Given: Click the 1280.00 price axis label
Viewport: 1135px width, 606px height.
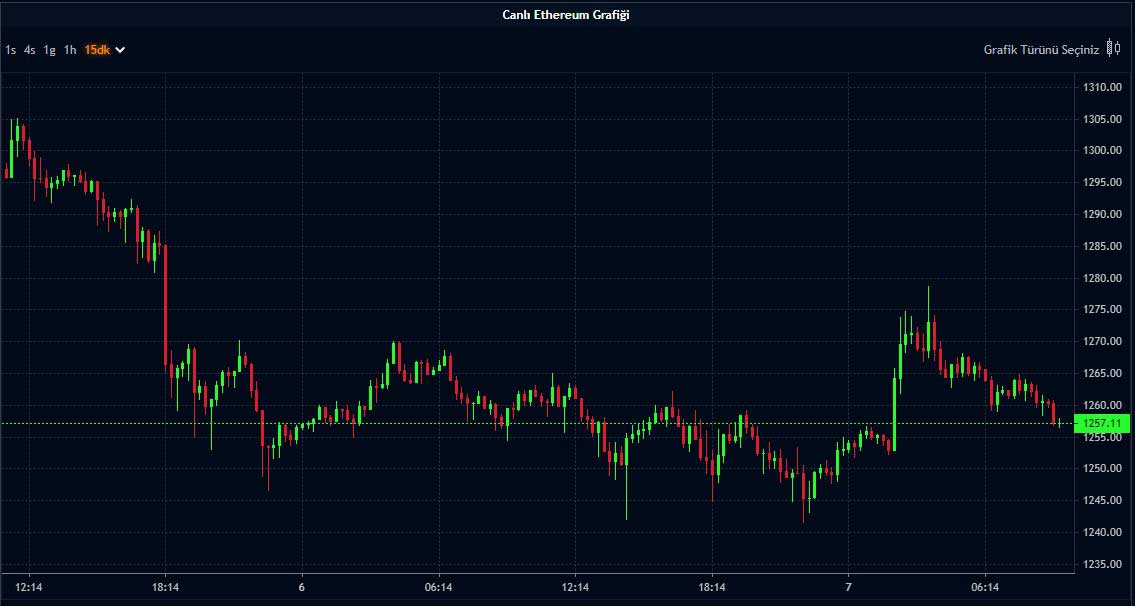Looking at the screenshot, I should tap(1102, 277).
